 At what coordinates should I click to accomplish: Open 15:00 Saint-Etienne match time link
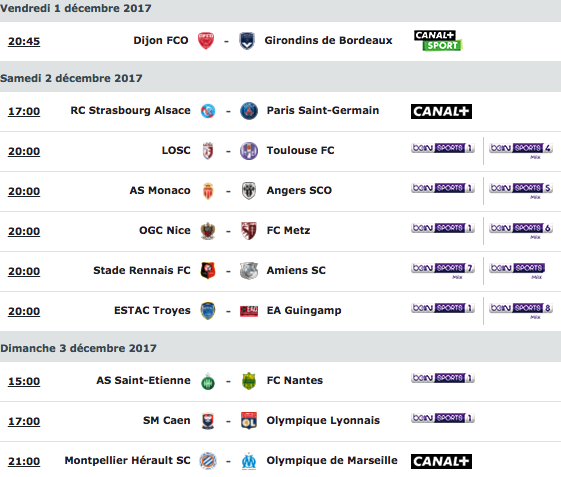click(x=24, y=381)
